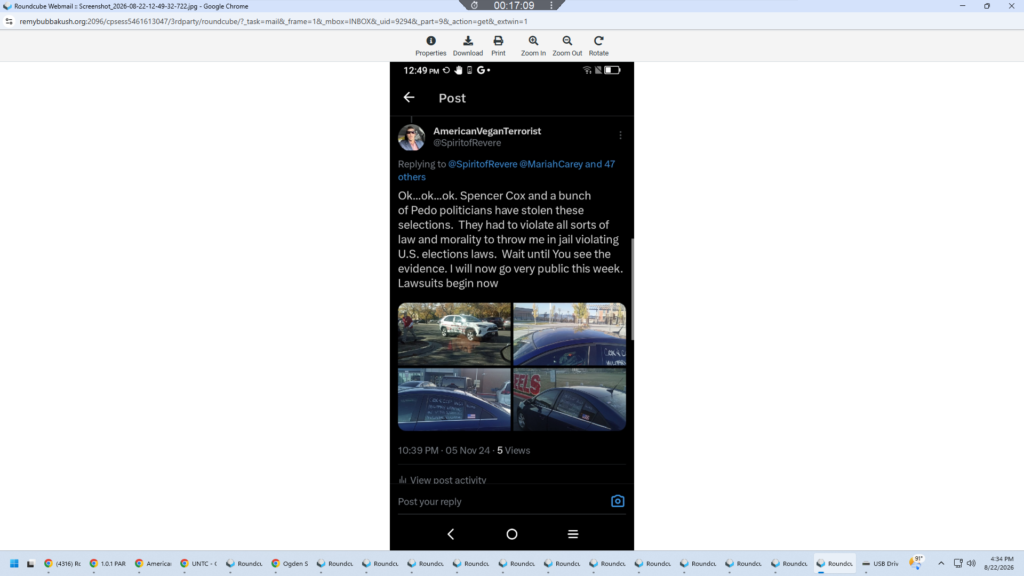This screenshot has width=1024, height=576.
Task: Open the attachment Properties
Action: click(x=430, y=46)
